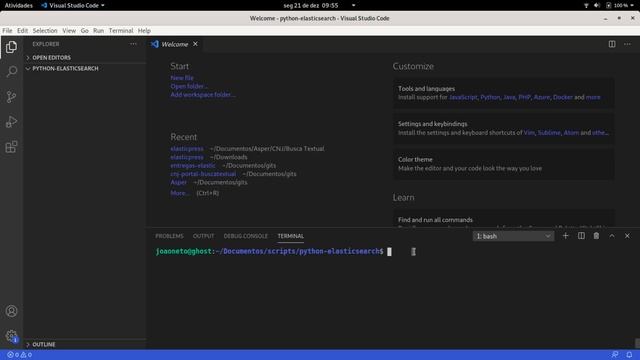
Task: Open Find and run all commands
Action: (503, 218)
